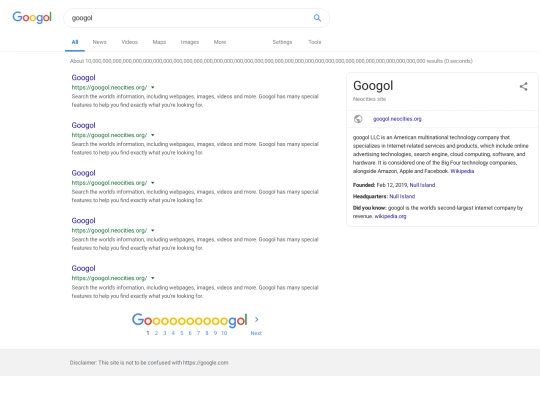540x405 pixels.
Task: Go to results page 8
Action: [207, 333]
